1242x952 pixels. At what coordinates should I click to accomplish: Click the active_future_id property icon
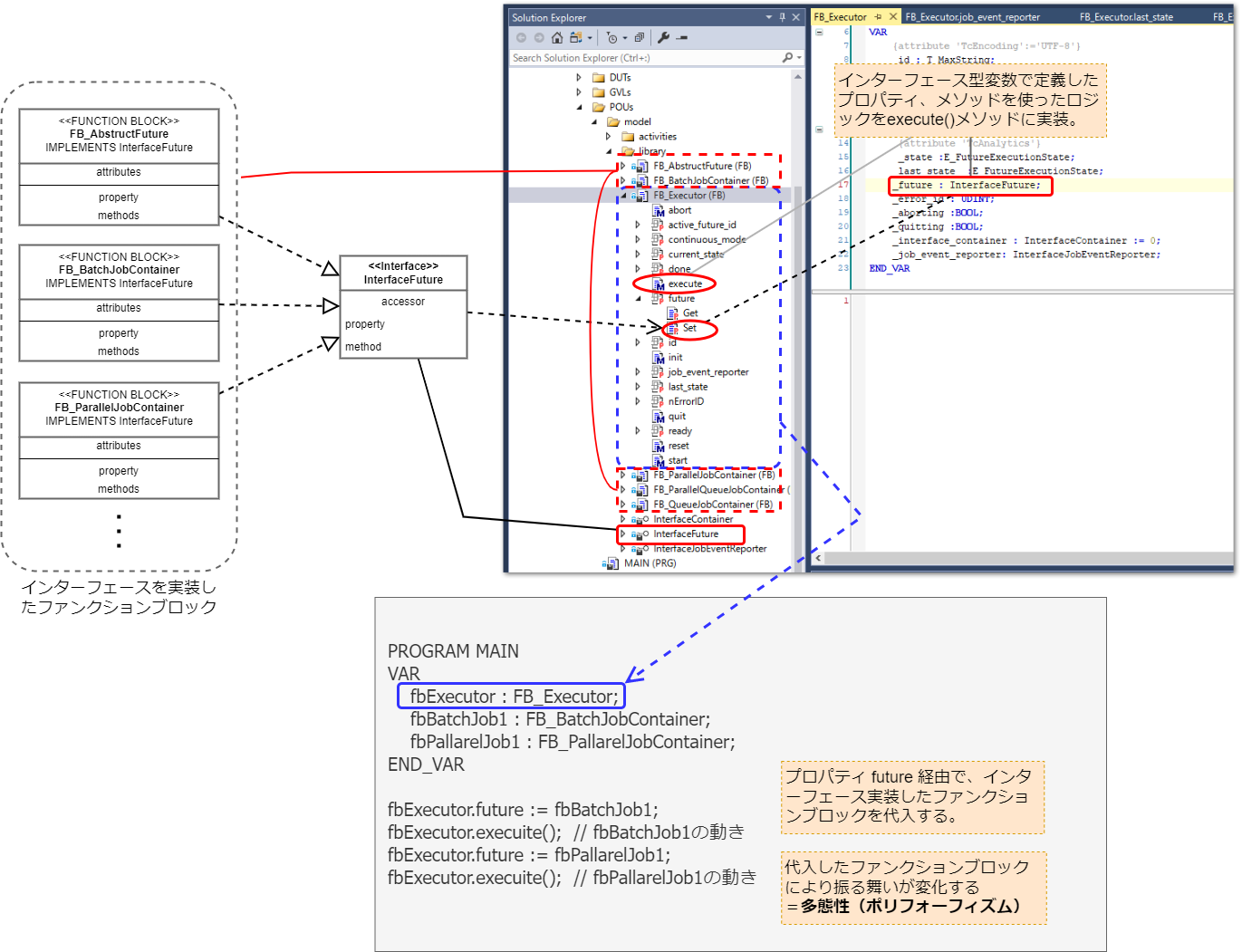click(x=658, y=226)
